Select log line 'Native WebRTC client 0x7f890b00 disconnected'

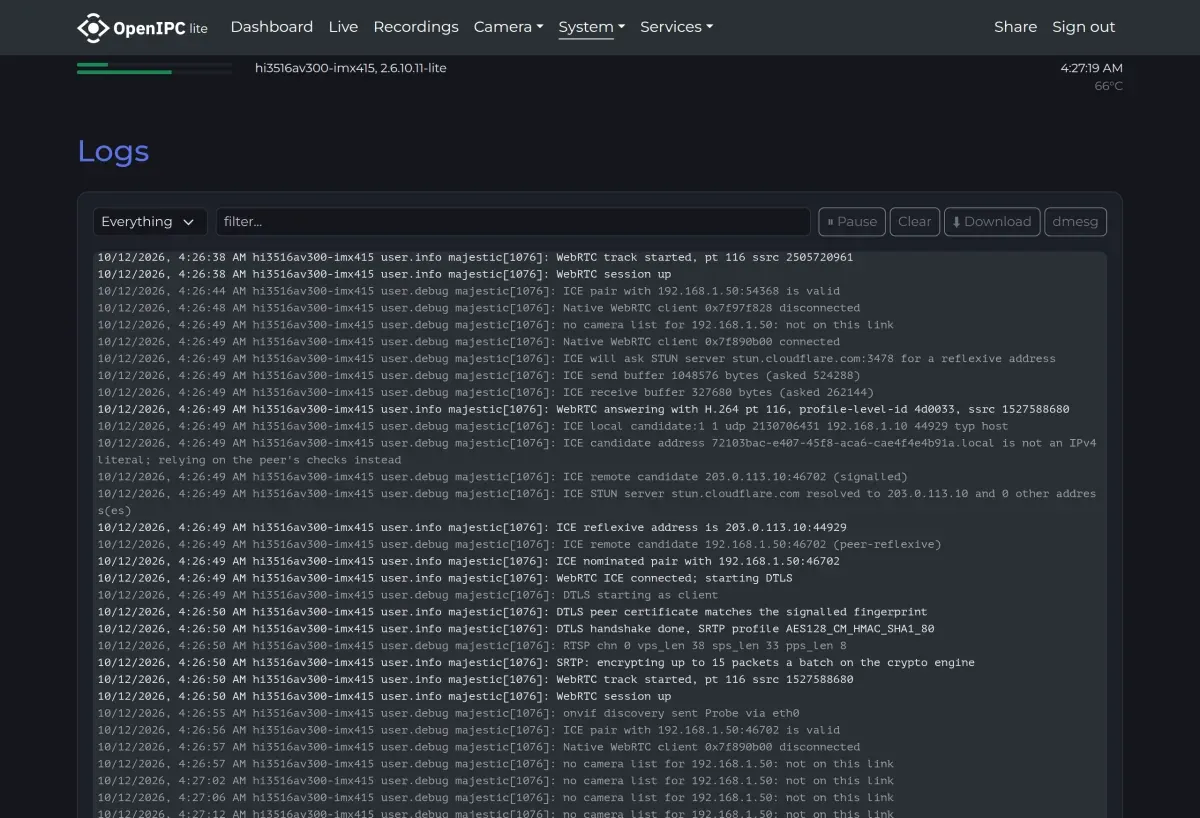[478, 748]
